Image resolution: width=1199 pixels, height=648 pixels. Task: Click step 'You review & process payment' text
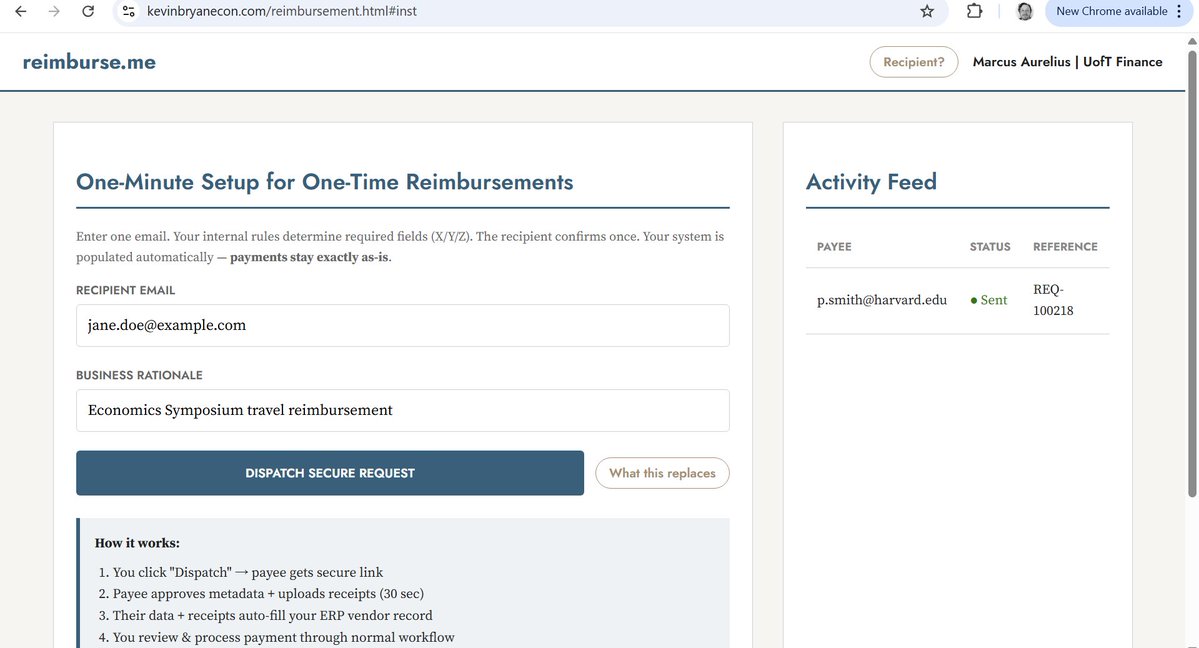pos(283,637)
